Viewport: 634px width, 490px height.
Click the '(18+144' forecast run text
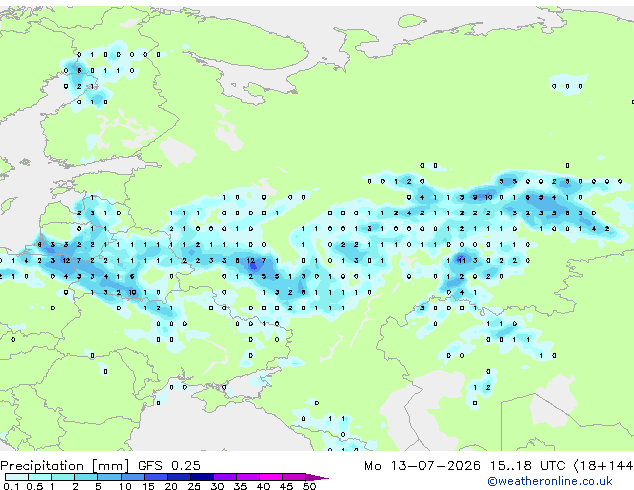coord(603,466)
